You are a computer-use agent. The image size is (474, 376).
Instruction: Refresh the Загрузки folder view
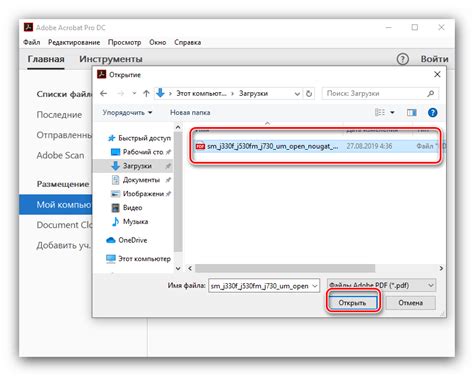pos(309,94)
